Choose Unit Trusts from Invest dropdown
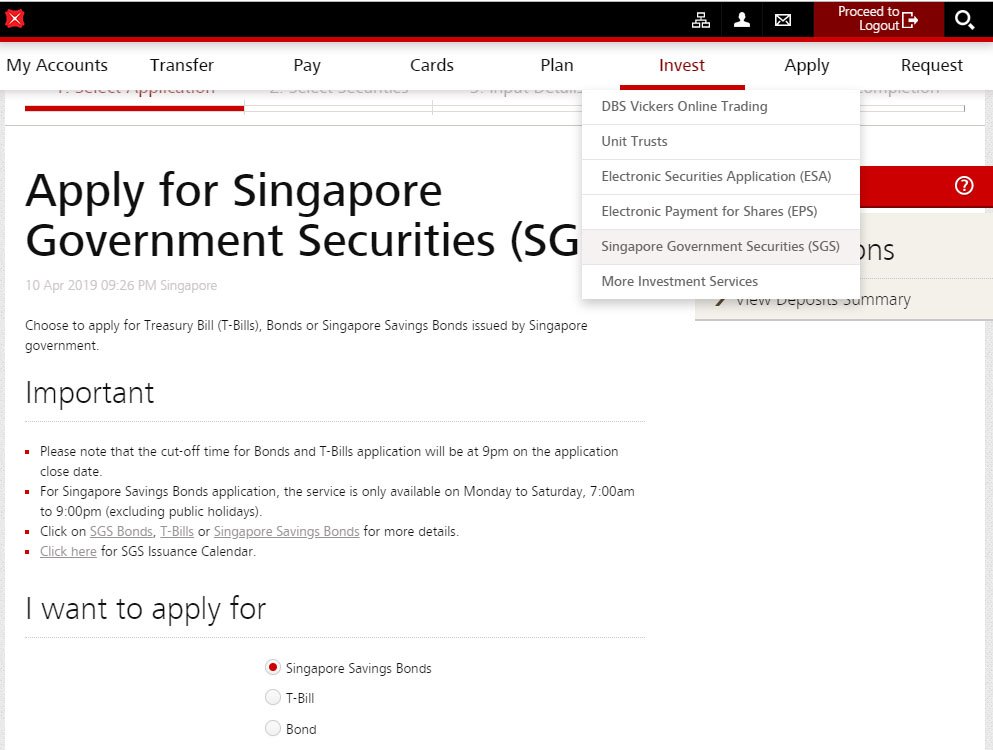This screenshot has width=993, height=750. [721, 142]
